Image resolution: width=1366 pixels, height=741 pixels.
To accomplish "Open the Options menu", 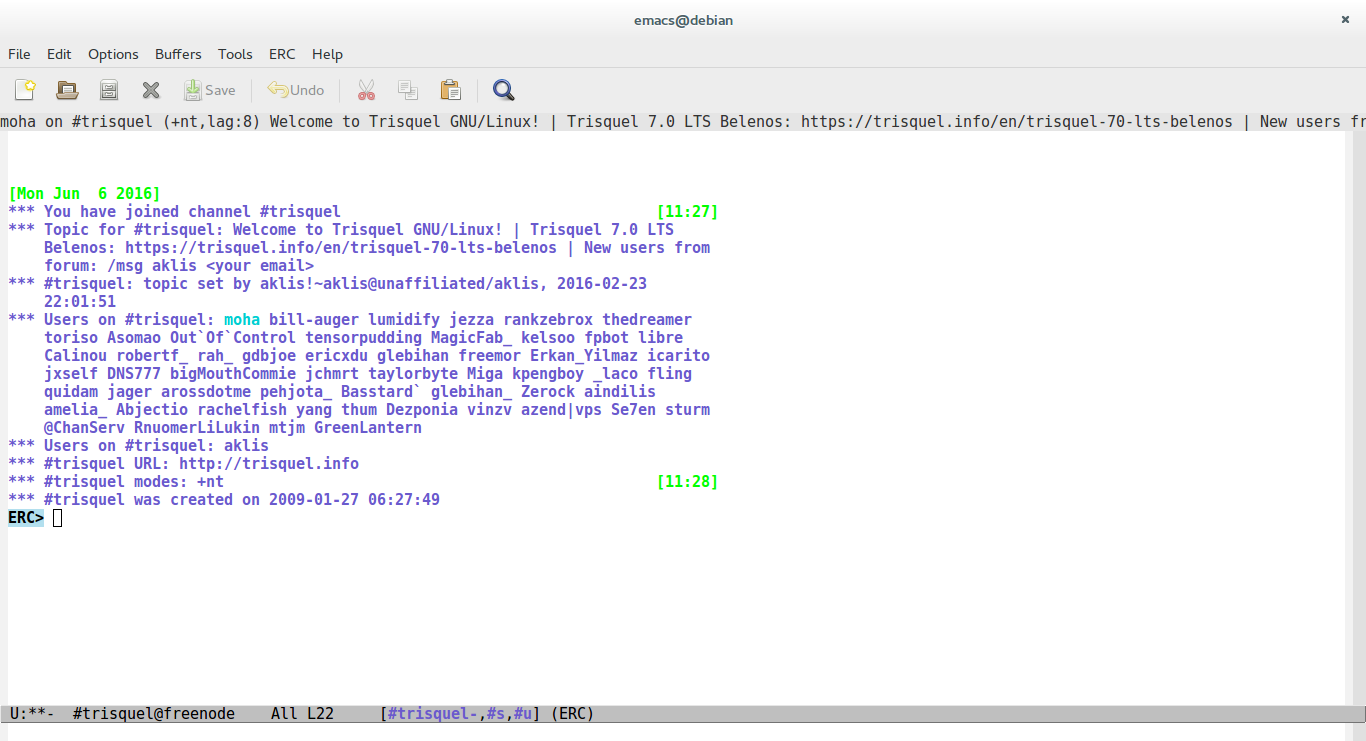I will [x=113, y=54].
